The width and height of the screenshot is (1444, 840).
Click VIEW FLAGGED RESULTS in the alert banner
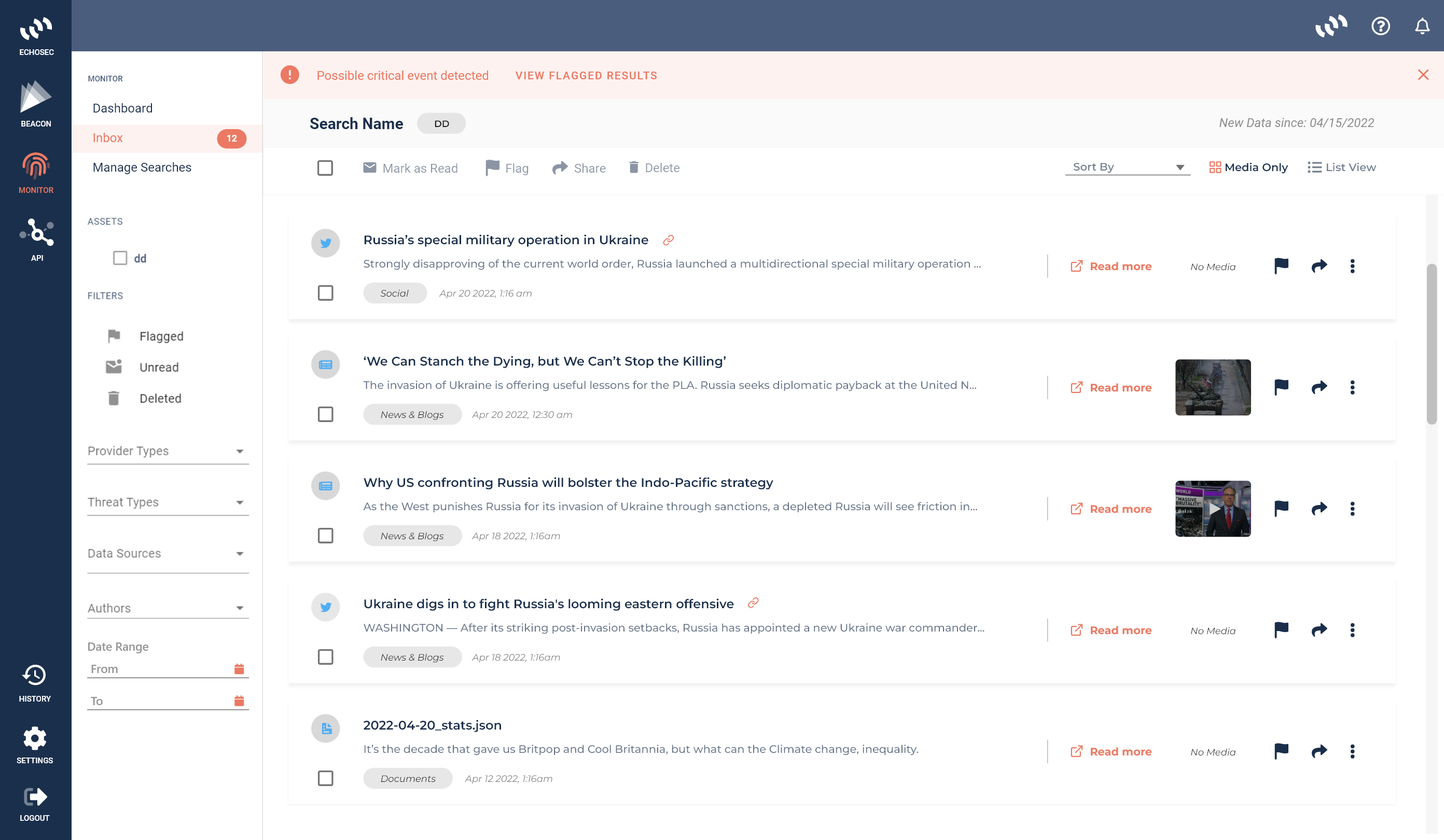[x=586, y=75]
